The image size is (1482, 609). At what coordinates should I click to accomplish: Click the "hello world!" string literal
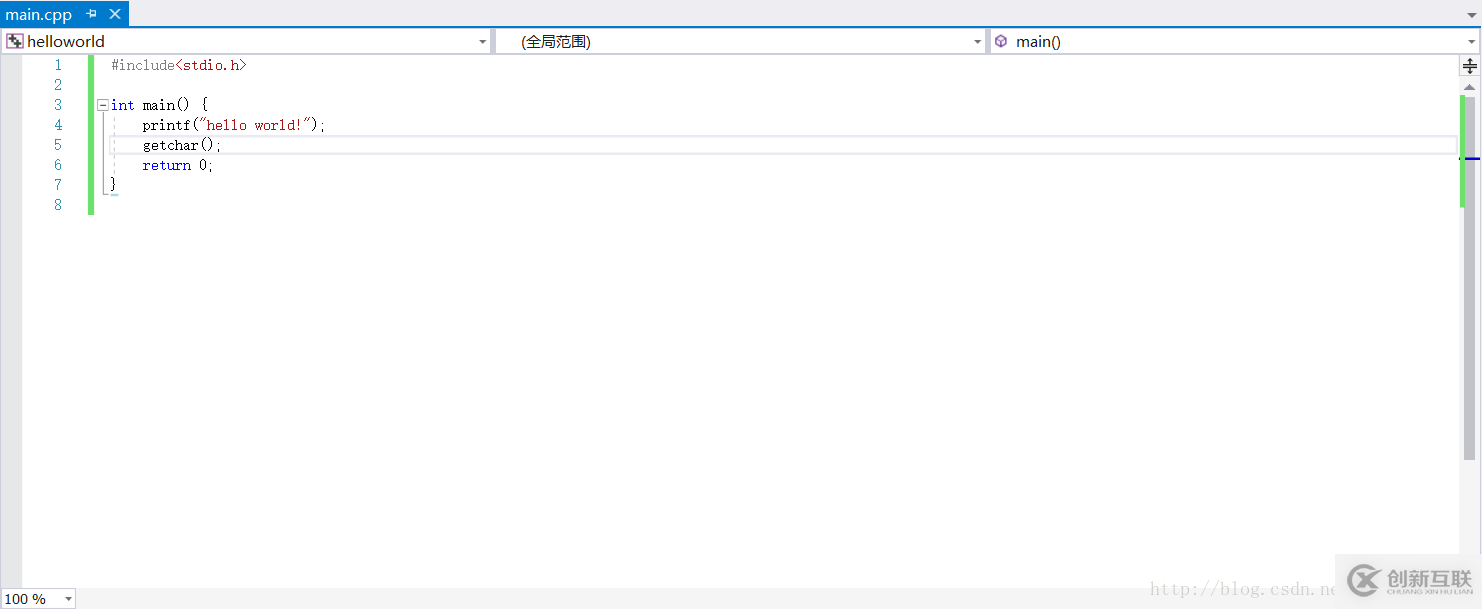tap(257, 125)
